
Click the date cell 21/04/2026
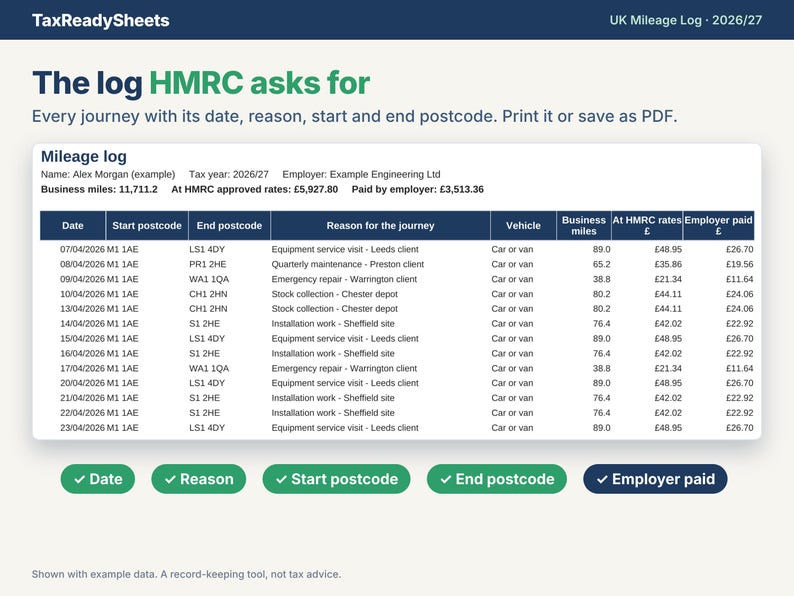[x=83, y=398]
